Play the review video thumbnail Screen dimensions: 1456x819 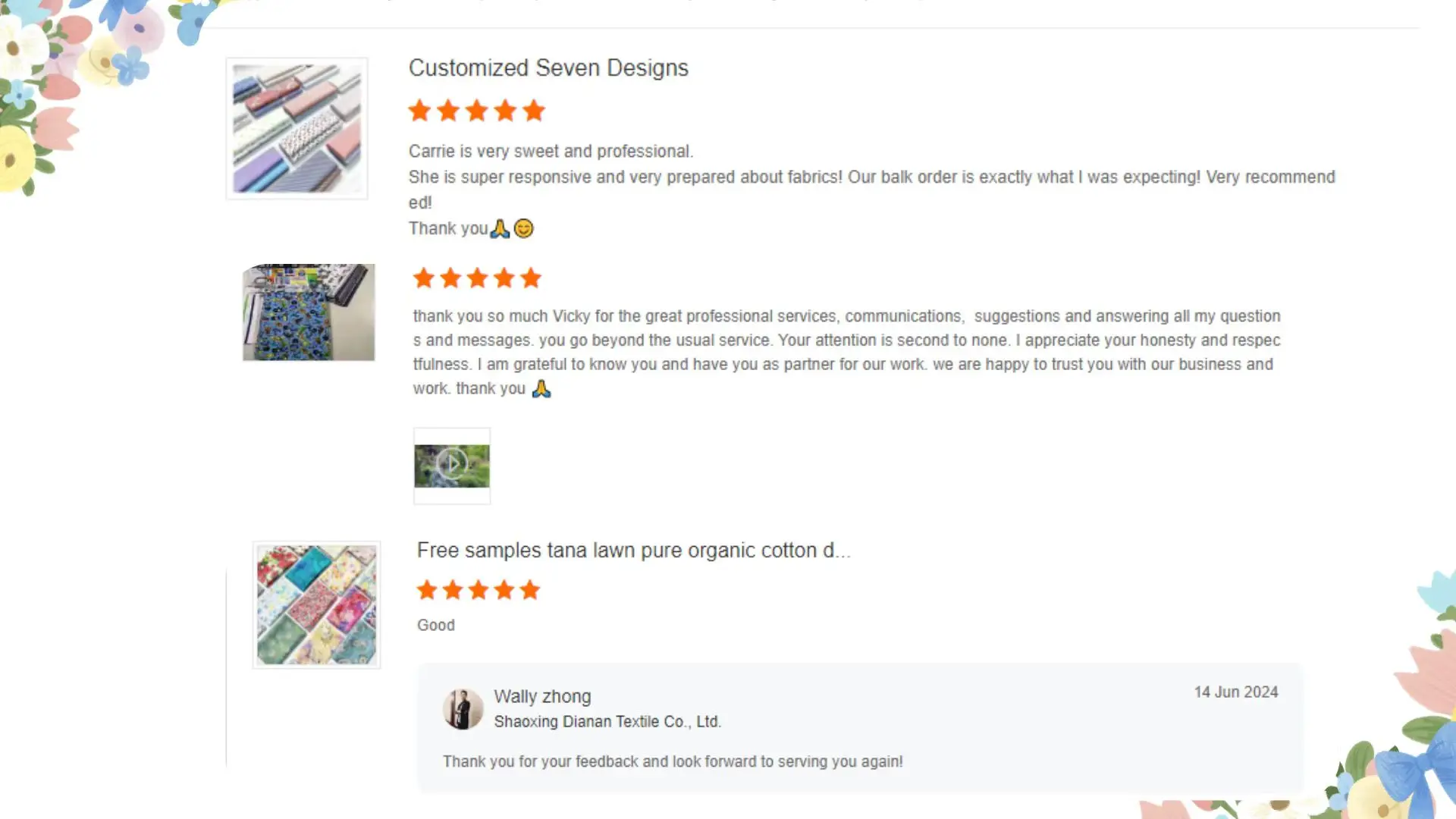(x=452, y=465)
